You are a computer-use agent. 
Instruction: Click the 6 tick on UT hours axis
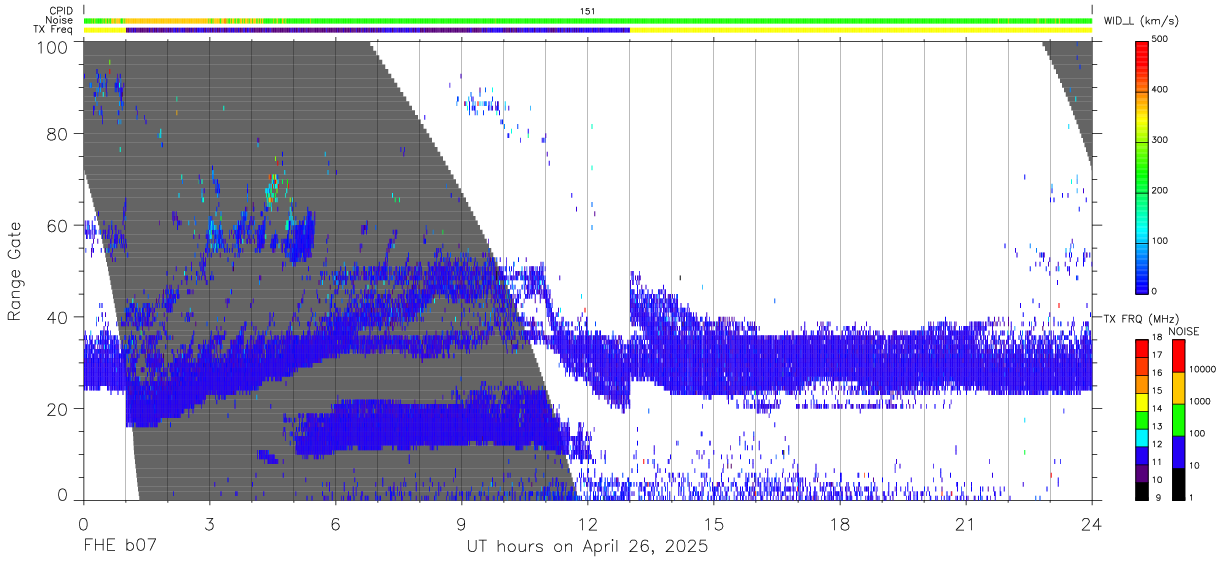(x=335, y=524)
